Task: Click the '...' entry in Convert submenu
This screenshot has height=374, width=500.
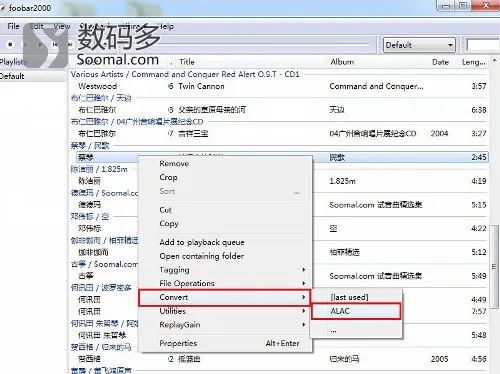Action: point(356,331)
